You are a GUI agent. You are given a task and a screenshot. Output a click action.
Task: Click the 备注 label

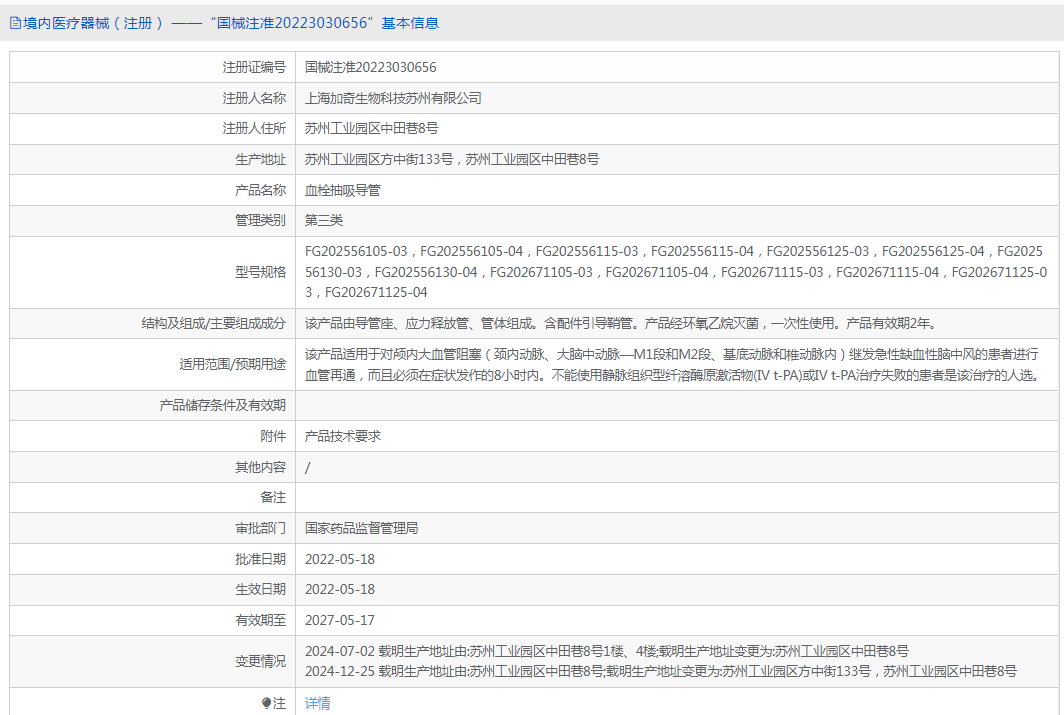click(273, 497)
